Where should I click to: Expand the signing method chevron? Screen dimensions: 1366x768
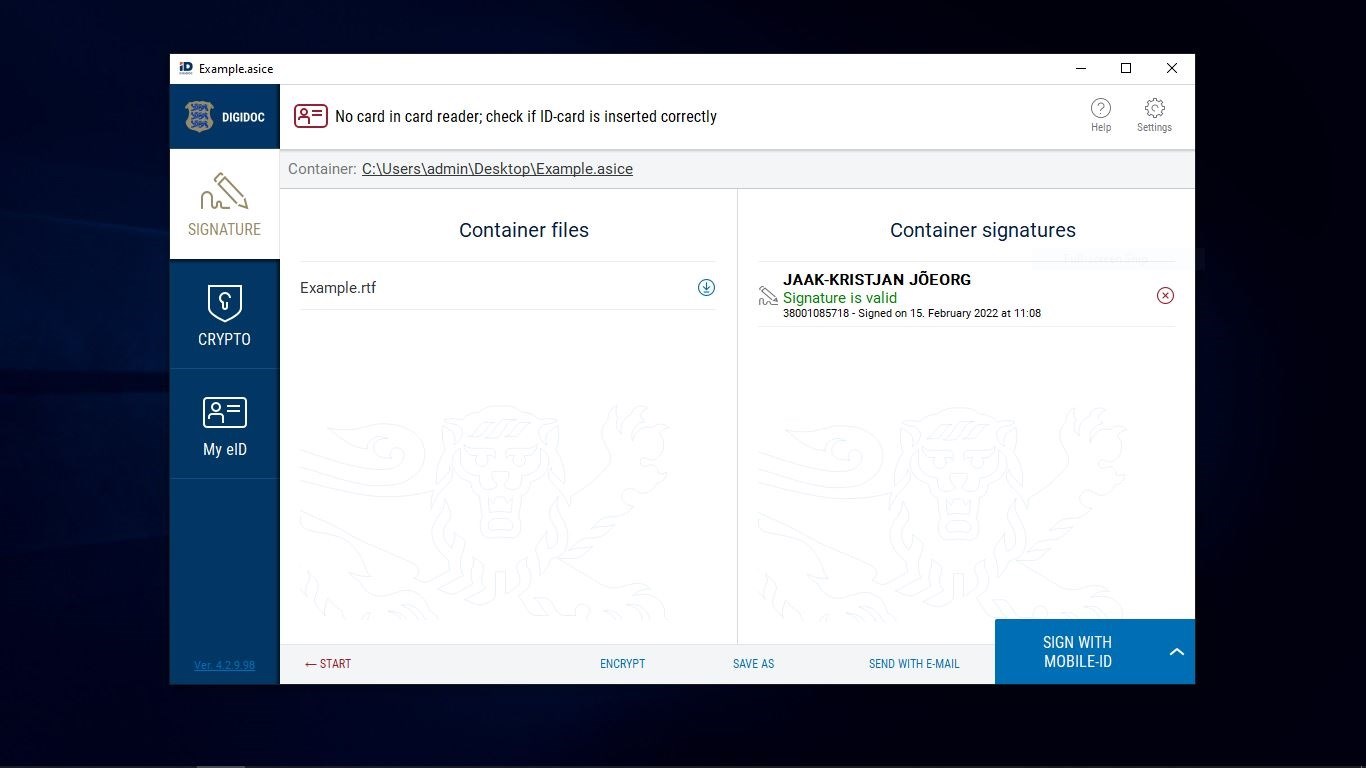point(1177,652)
